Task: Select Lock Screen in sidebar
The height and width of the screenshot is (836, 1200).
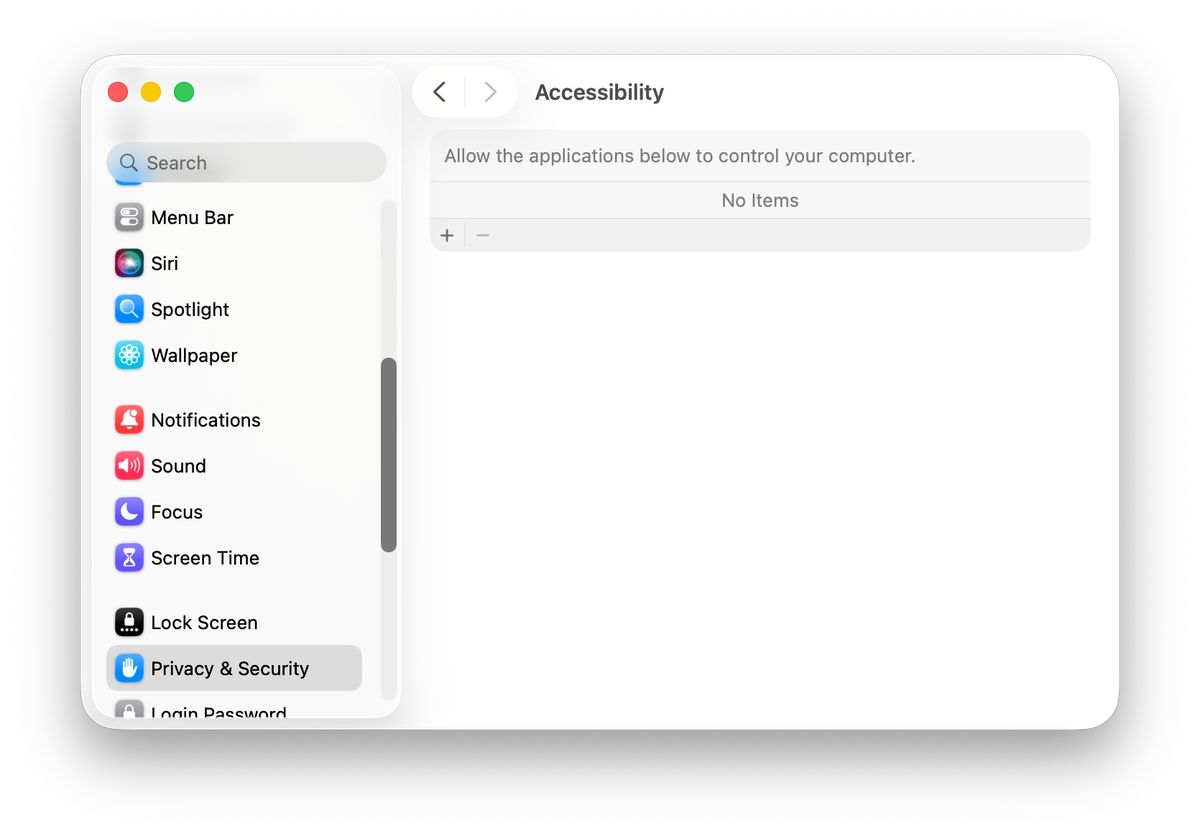Action: [234, 622]
